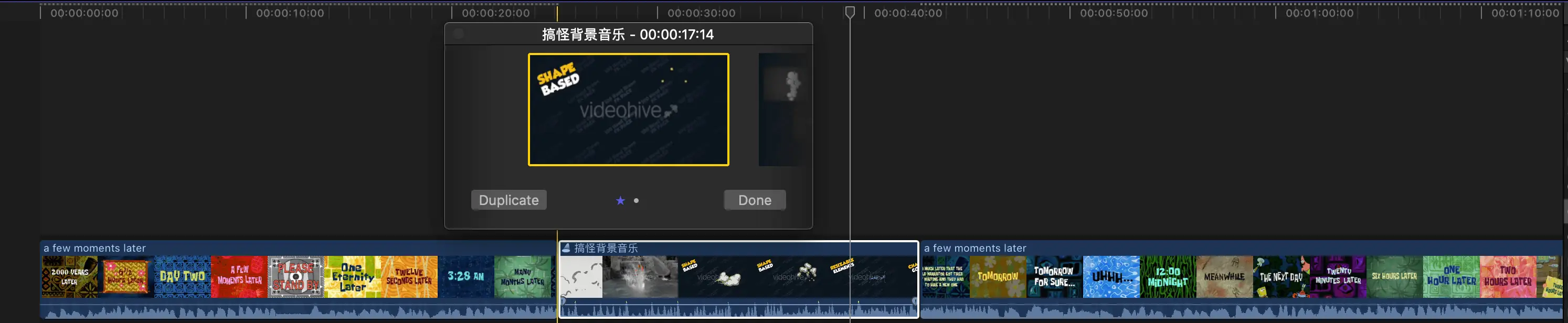Click ruler timecode 00:00:10:00
The image size is (1568, 323).
tap(290, 13)
